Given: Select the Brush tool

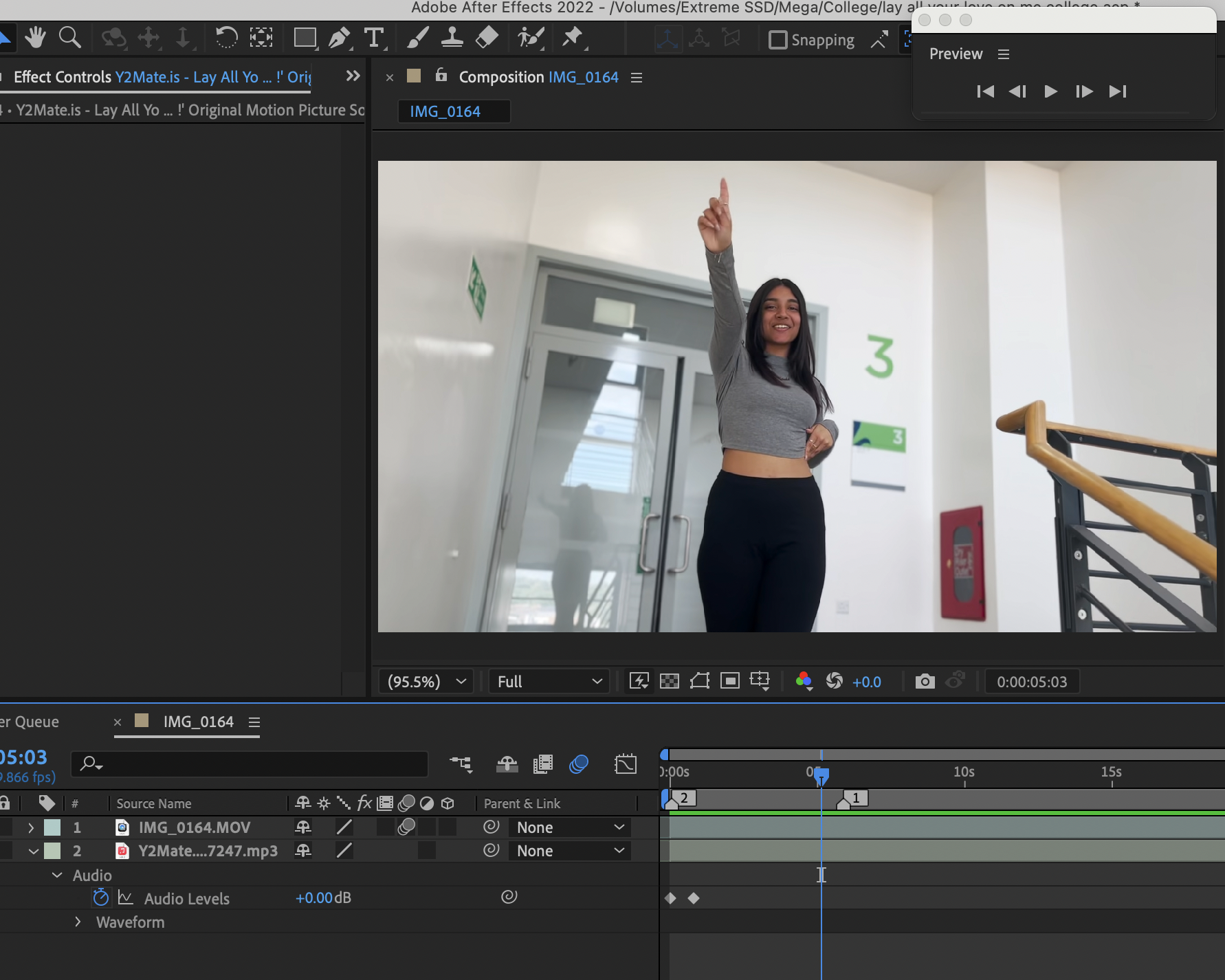Looking at the screenshot, I should pyautogui.click(x=417, y=37).
